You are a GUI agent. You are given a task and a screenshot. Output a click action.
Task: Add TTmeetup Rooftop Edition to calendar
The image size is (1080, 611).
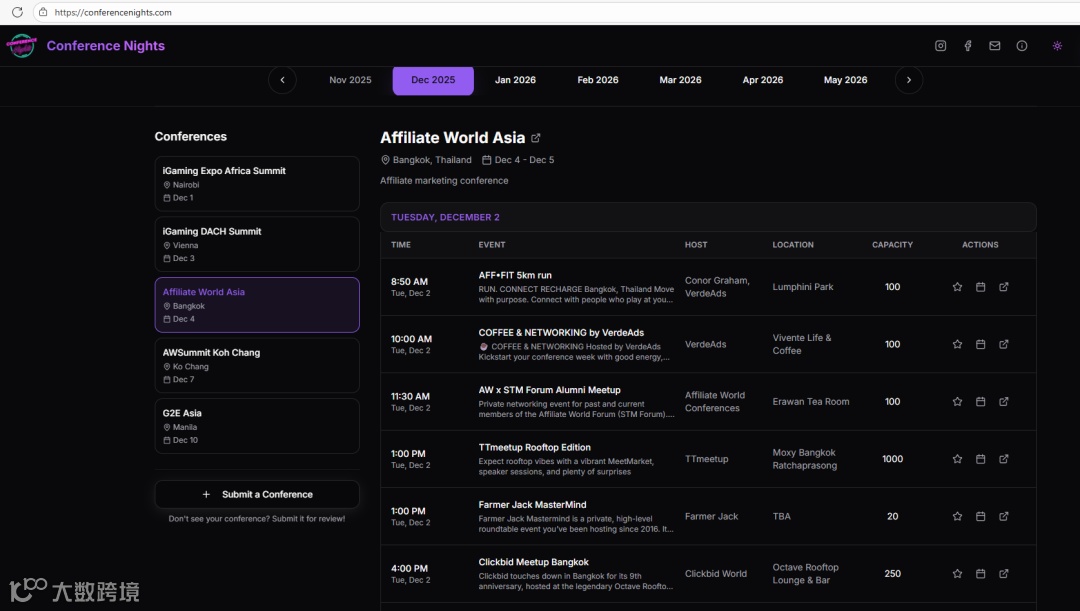pos(980,459)
